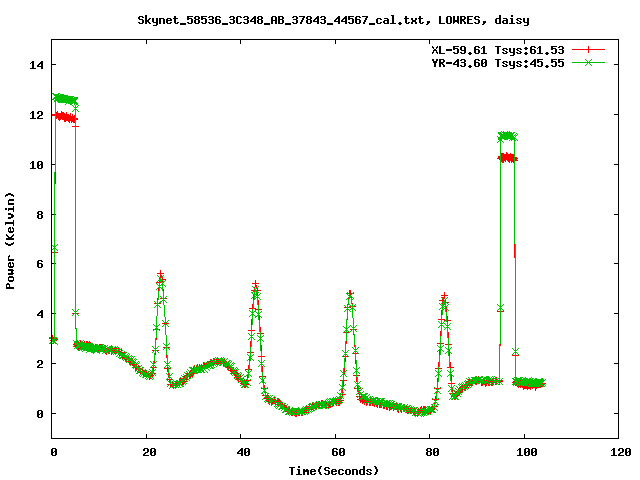Click x-axis tick label 20
Image resolution: width=640 pixels, height=480 pixels.
pyautogui.click(x=149, y=452)
